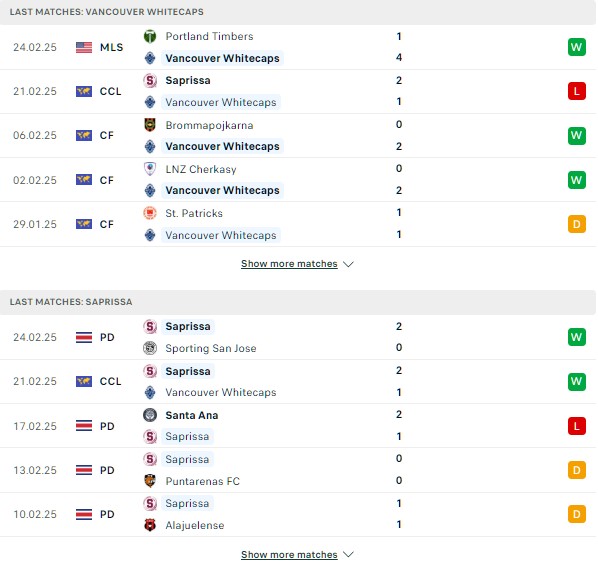Click the Alajuelense team crest
Screen dimensions: 598x576
click(x=150, y=525)
